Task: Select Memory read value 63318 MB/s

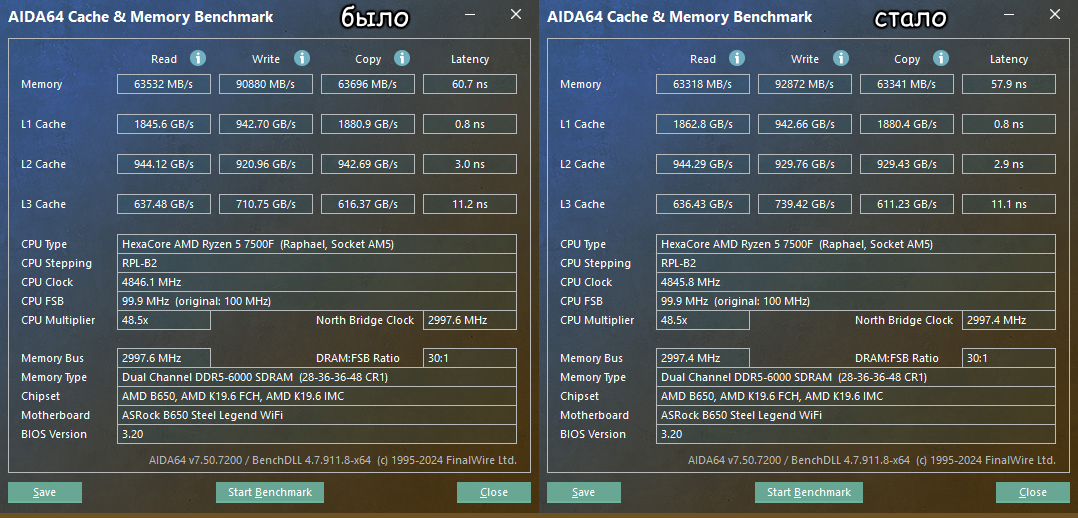Action: (x=703, y=85)
